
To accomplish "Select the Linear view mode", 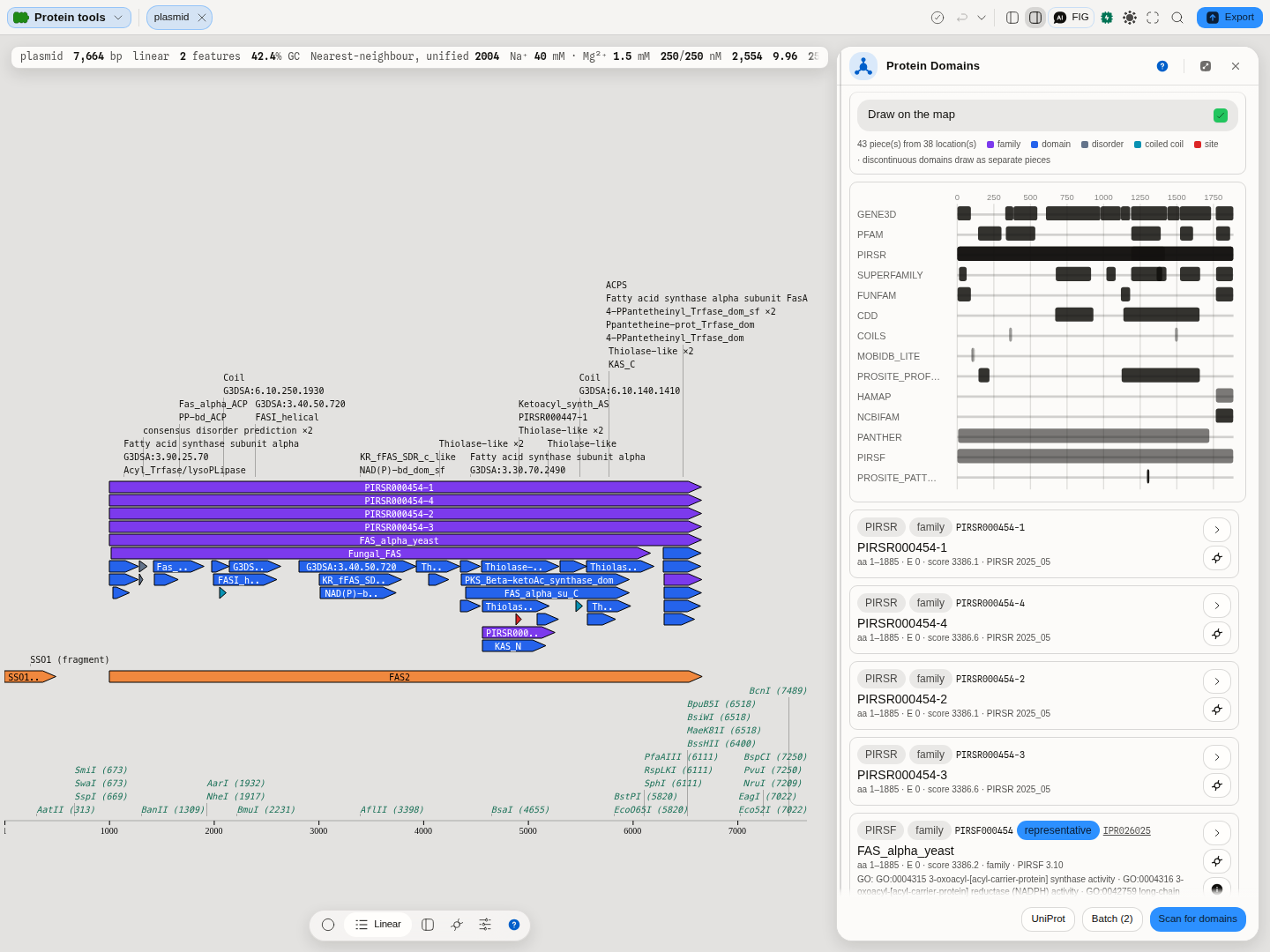I will click(377, 925).
